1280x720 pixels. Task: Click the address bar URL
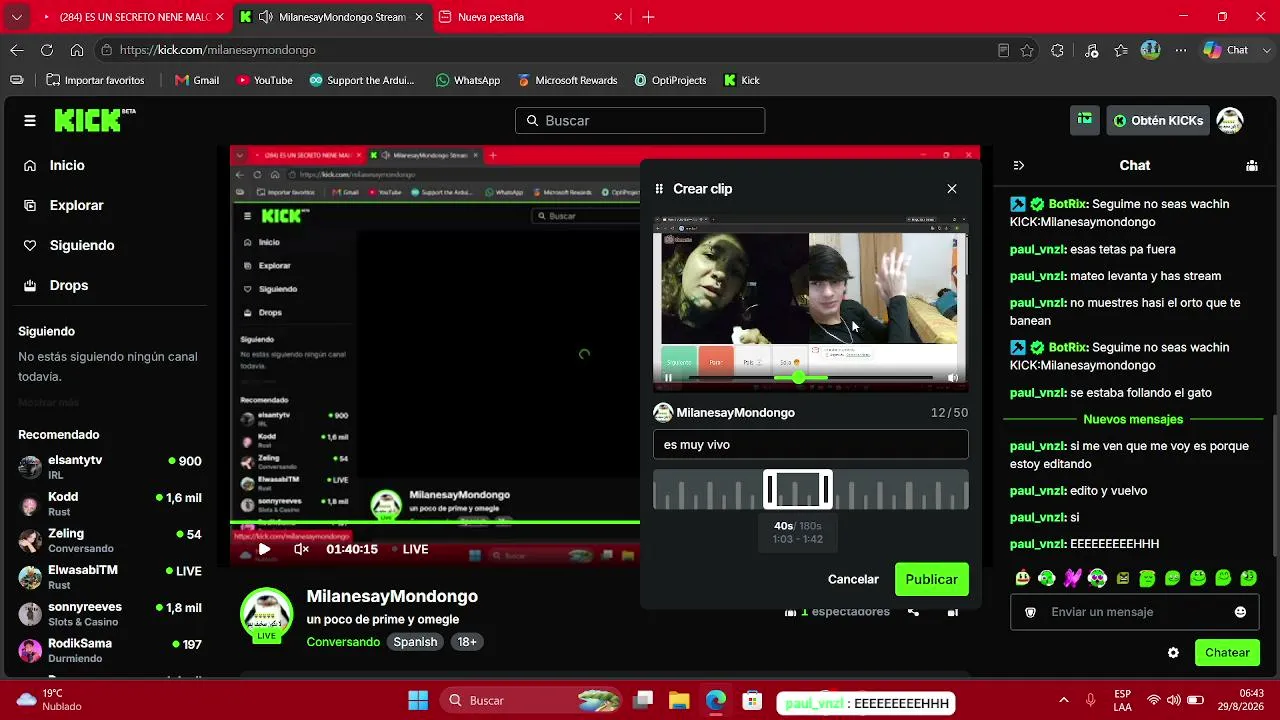[218, 50]
